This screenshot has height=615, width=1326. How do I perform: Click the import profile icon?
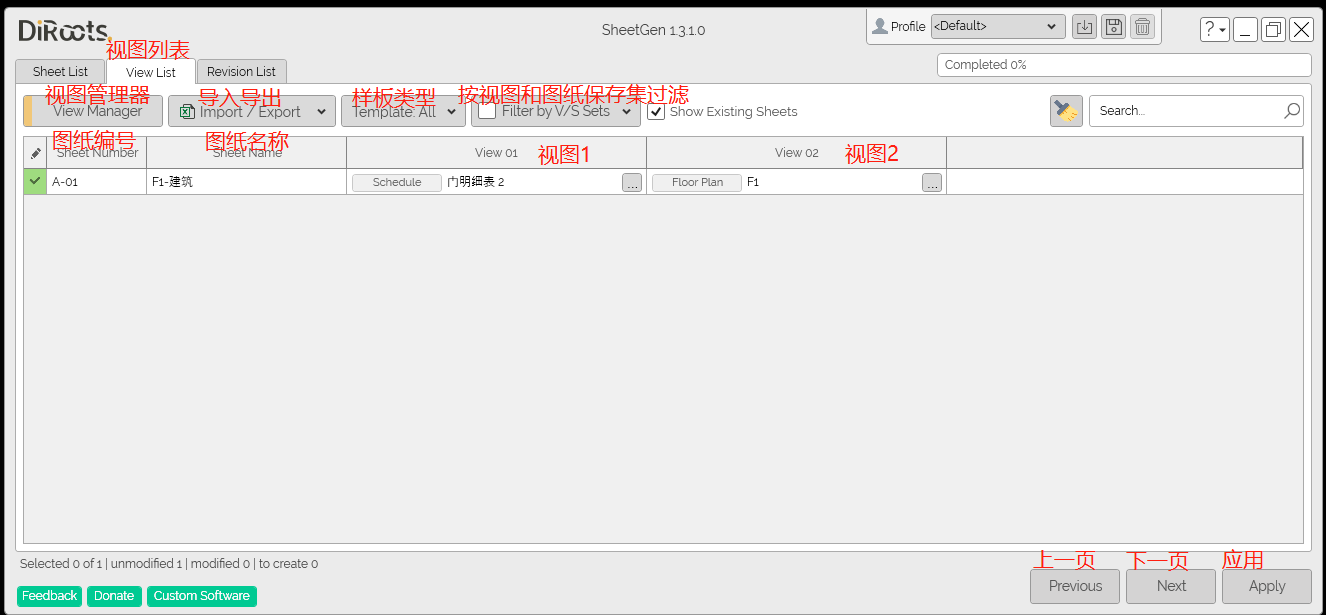coord(1084,27)
